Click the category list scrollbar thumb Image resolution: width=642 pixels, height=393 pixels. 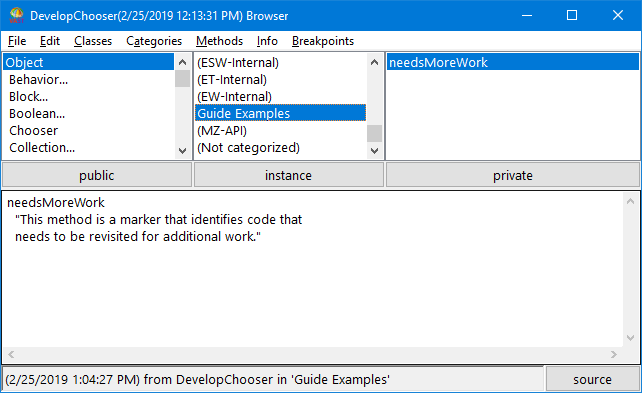click(374, 133)
